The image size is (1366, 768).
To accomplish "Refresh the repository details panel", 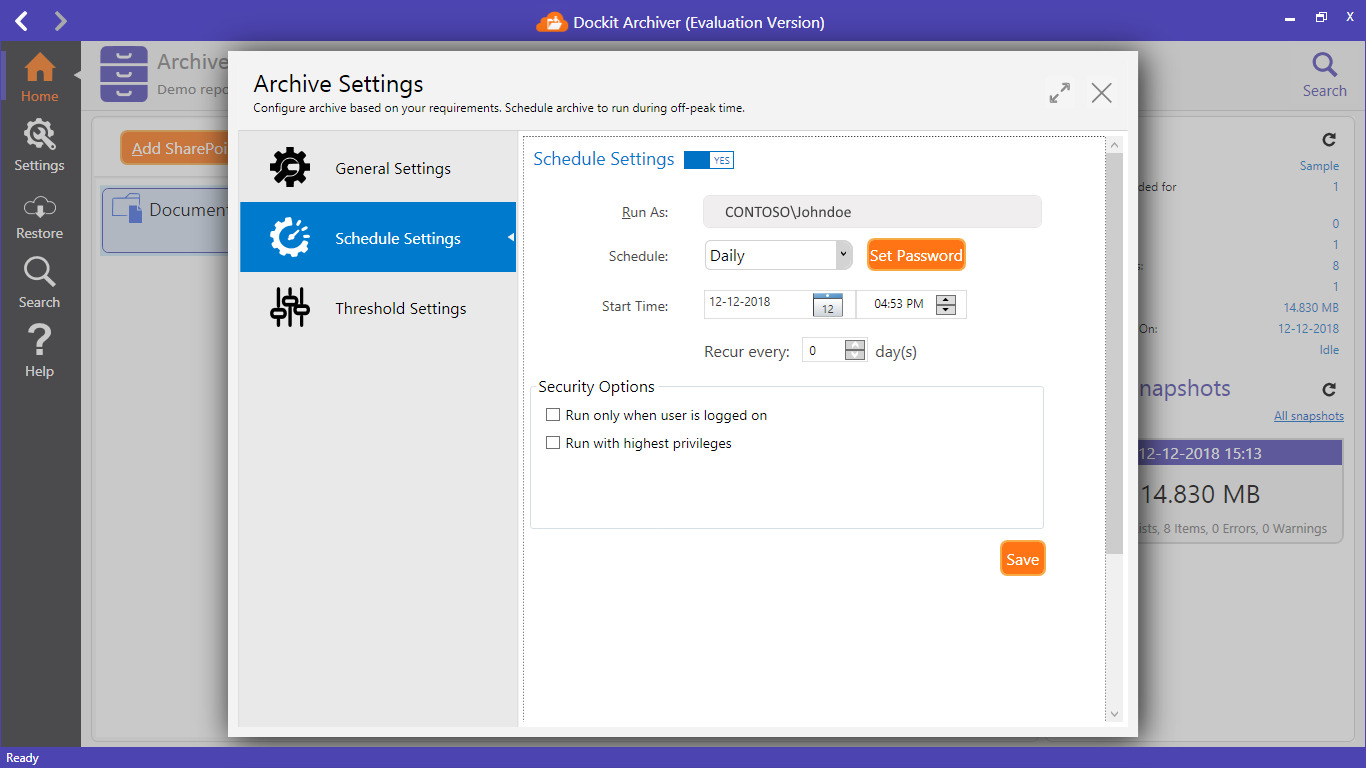I will click(1329, 140).
